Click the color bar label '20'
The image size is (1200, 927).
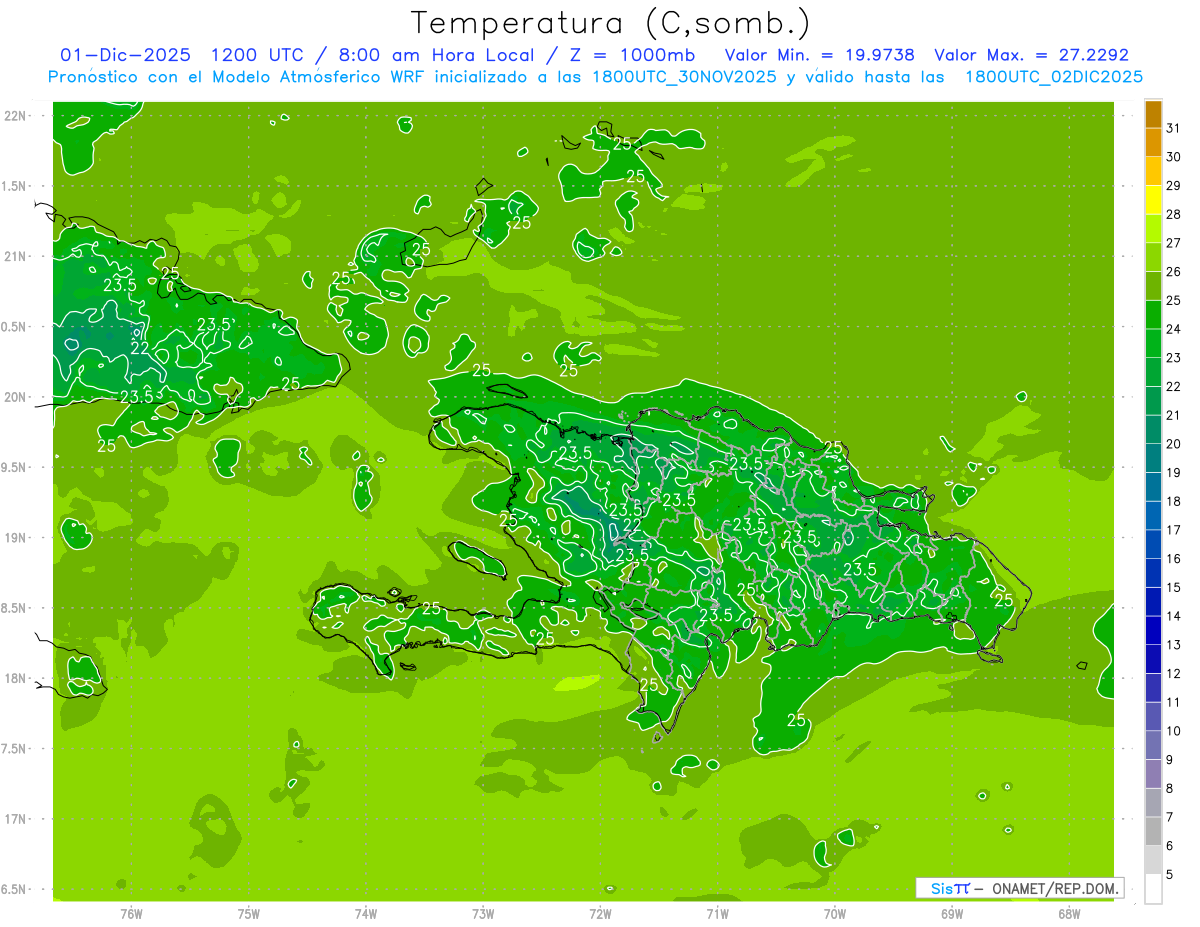coord(1173,444)
